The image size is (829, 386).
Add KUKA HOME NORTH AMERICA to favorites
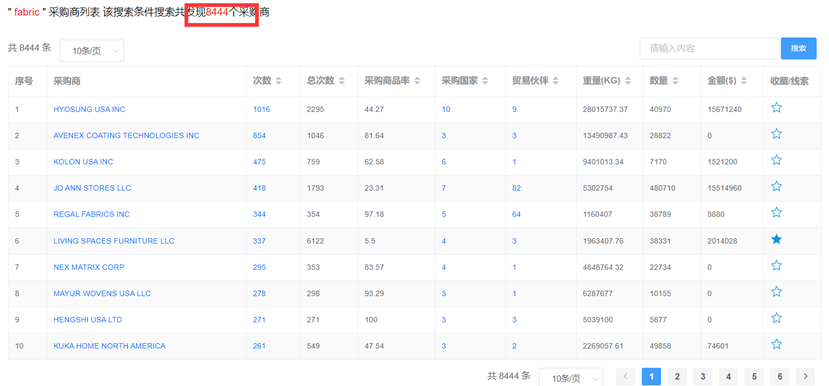tap(776, 344)
